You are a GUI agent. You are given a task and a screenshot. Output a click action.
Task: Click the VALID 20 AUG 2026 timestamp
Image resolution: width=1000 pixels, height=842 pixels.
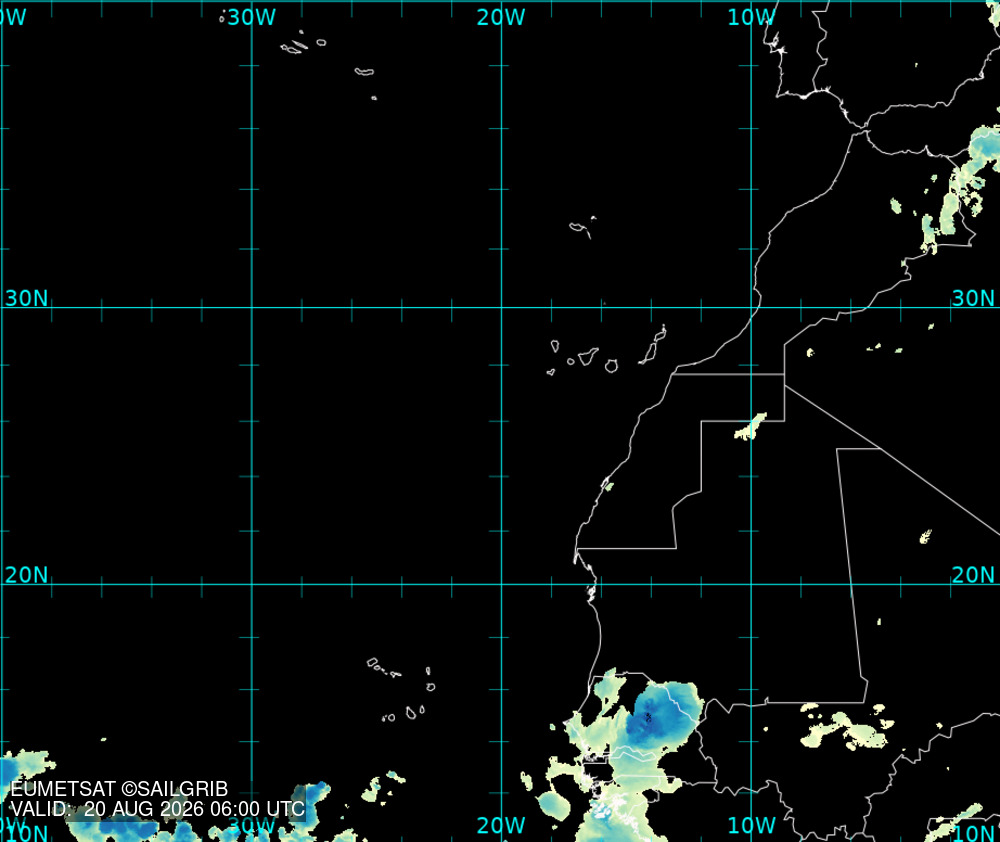pos(158,809)
